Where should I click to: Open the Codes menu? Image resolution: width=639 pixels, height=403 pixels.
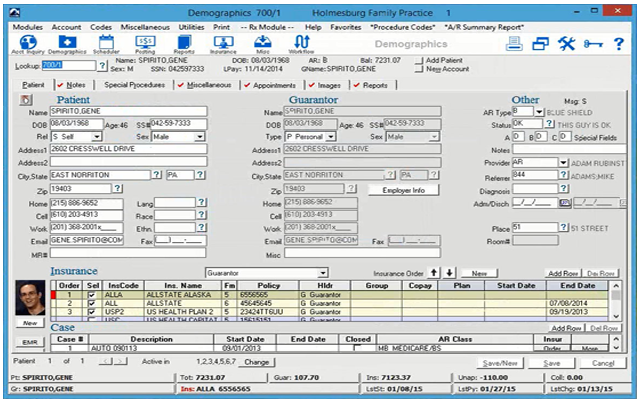101,27
